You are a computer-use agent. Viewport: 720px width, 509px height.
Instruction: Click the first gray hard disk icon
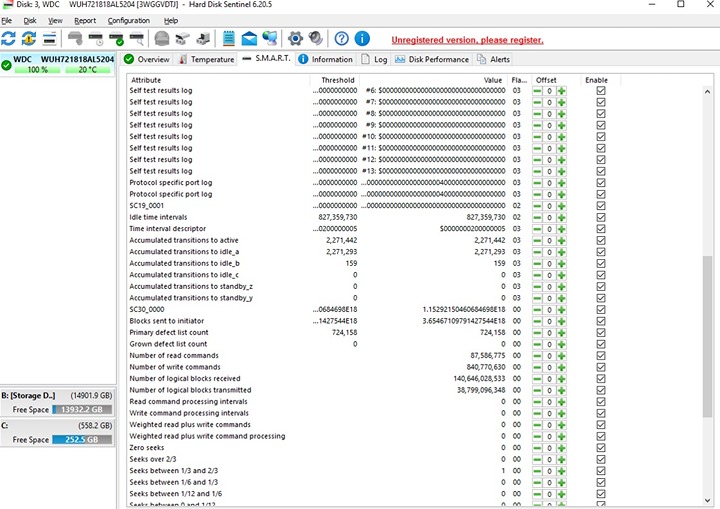click(75, 39)
